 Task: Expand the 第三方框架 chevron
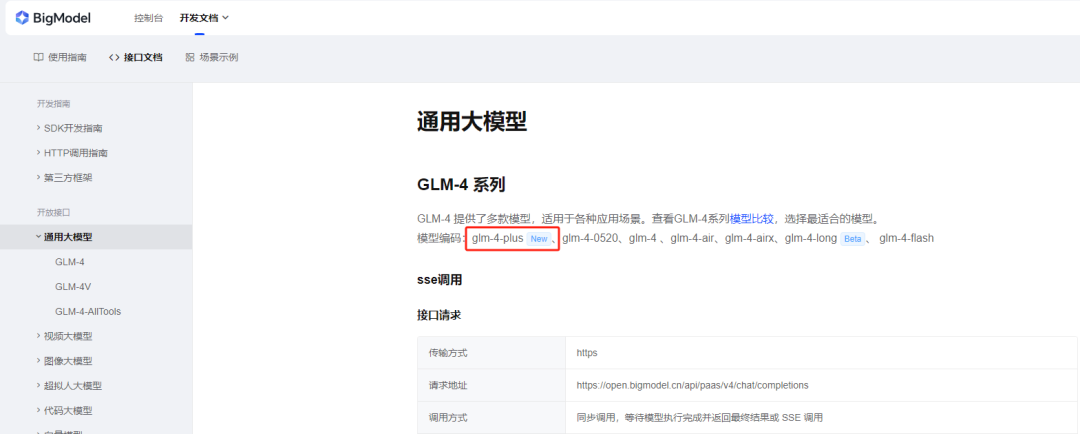click(x=39, y=177)
